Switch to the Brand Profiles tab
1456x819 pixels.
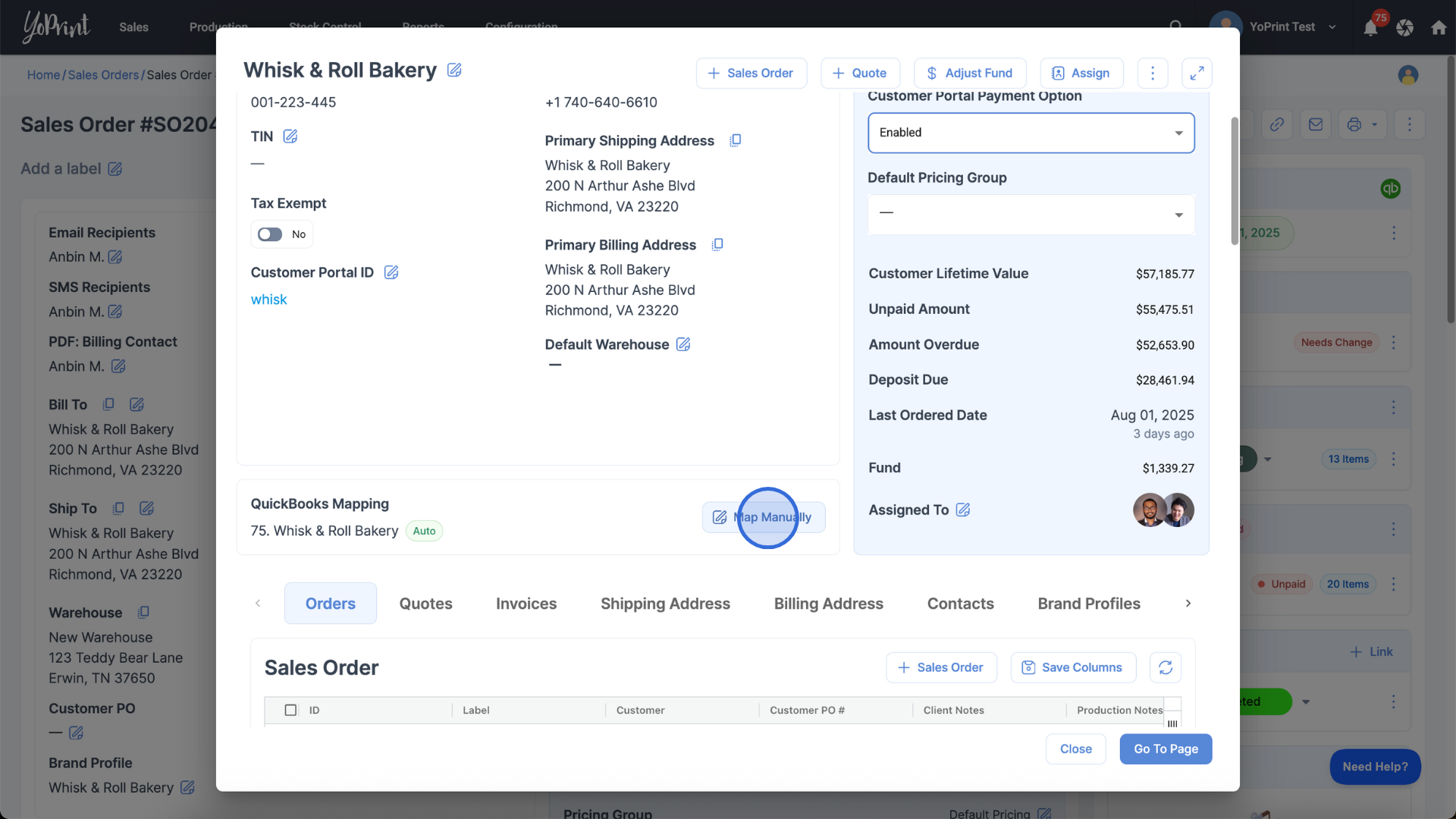[1089, 604]
